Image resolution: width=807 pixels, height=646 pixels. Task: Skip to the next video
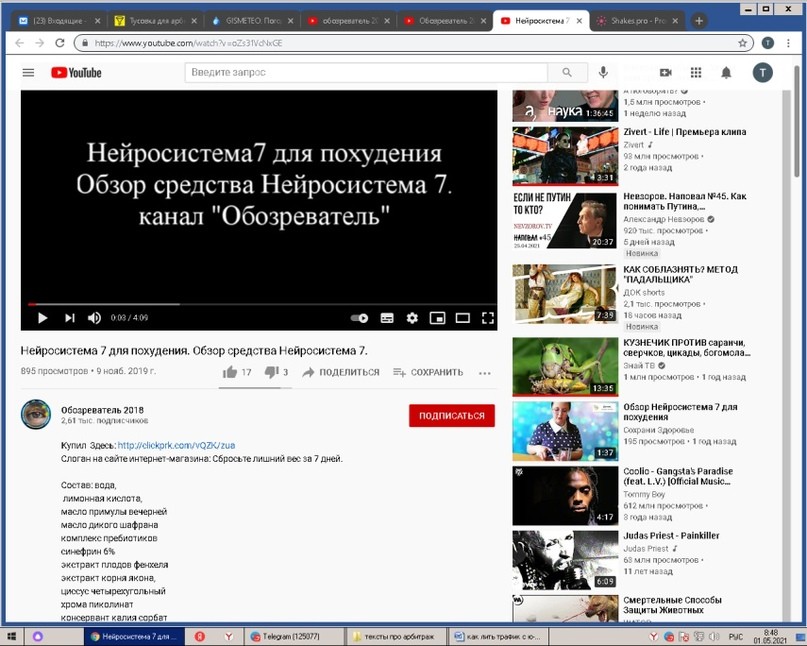[x=70, y=318]
